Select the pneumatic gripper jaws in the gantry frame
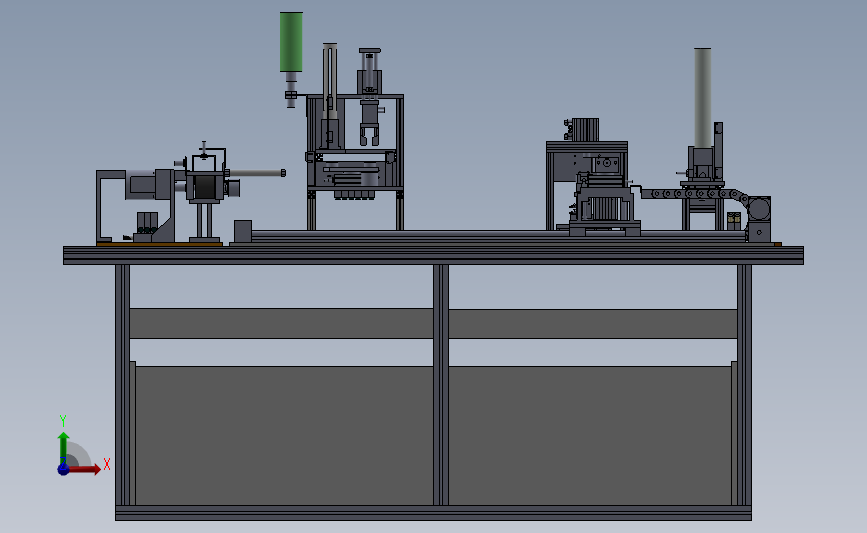The width and height of the screenshot is (867, 533). tap(369, 134)
